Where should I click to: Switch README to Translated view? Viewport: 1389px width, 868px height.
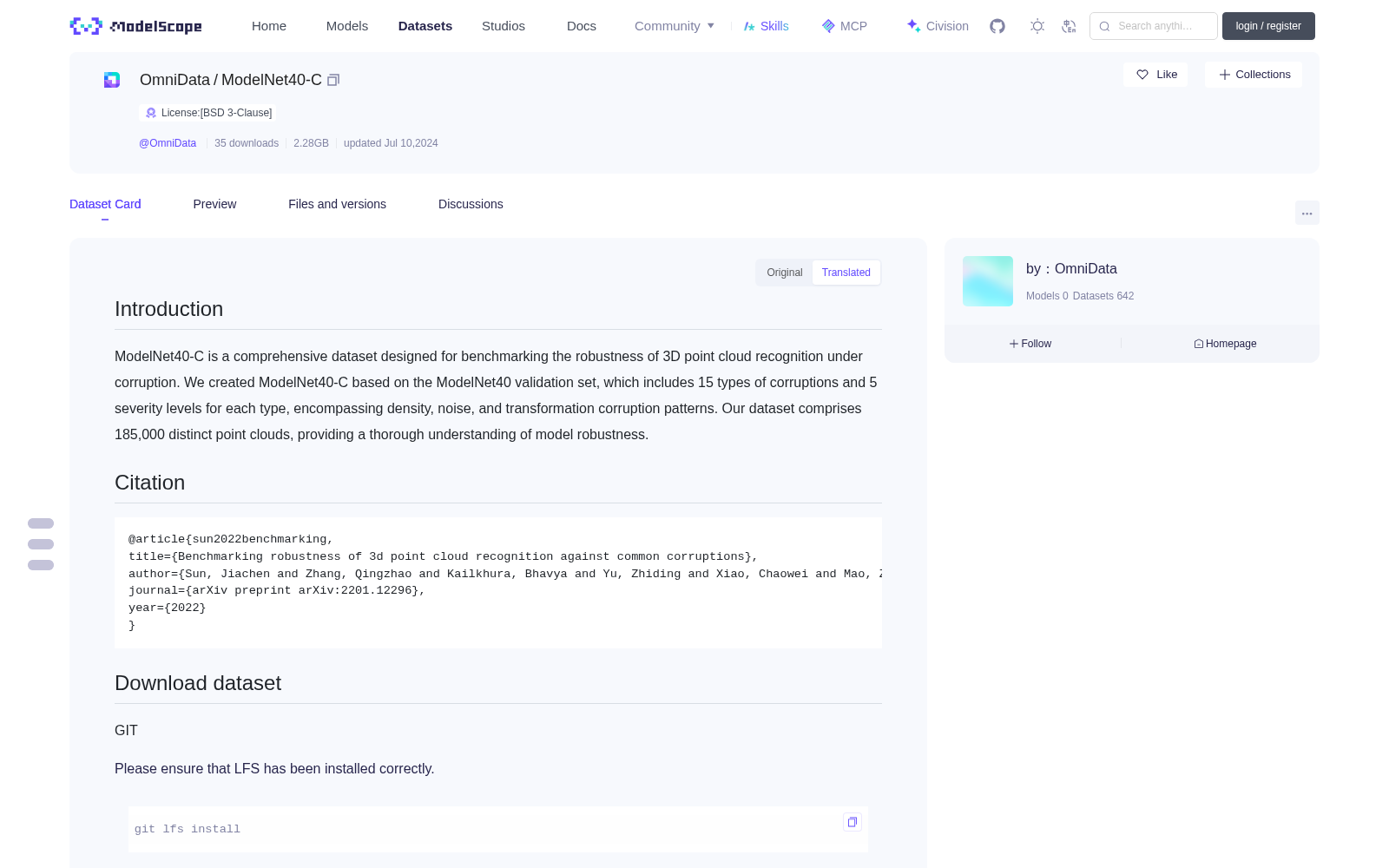[x=846, y=273]
